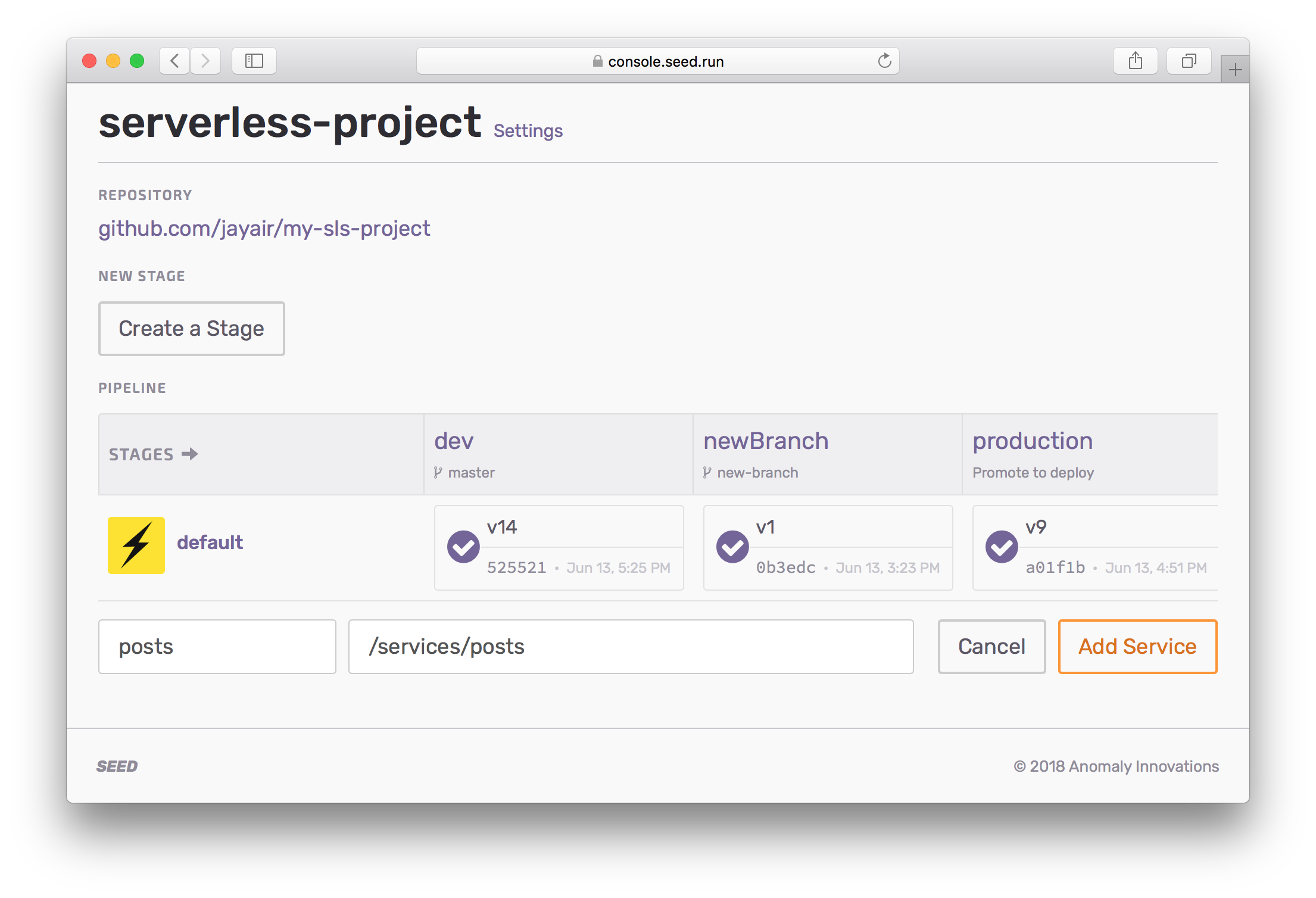Viewport: 1316px width, 898px height.
Task: Go back with browser back arrow
Action: (174, 61)
